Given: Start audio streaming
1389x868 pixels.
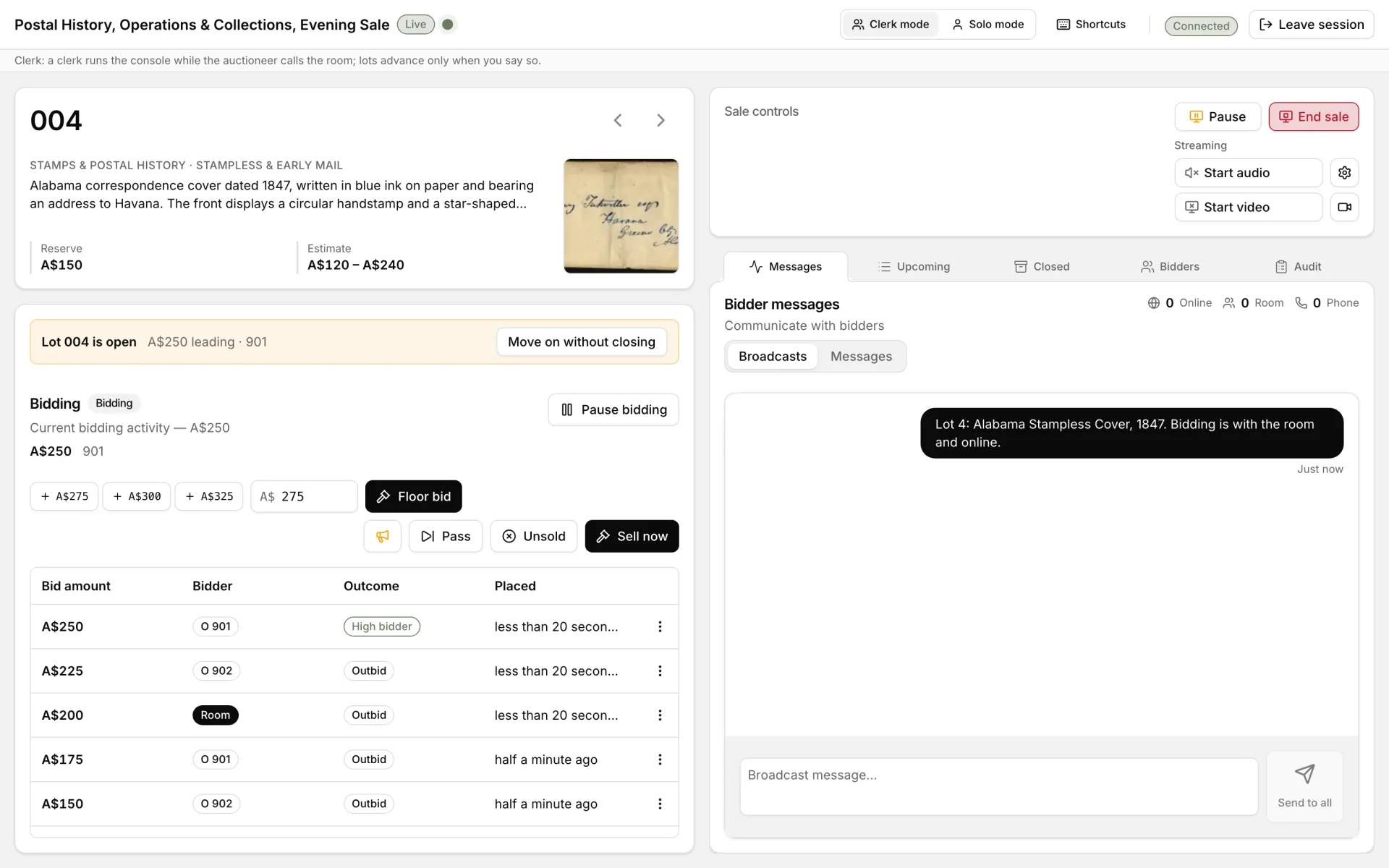Looking at the screenshot, I should tap(1248, 173).
